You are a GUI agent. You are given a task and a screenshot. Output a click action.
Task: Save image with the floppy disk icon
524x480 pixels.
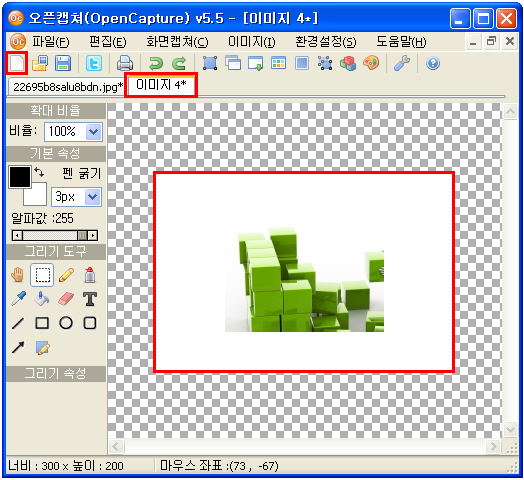point(63,63)
